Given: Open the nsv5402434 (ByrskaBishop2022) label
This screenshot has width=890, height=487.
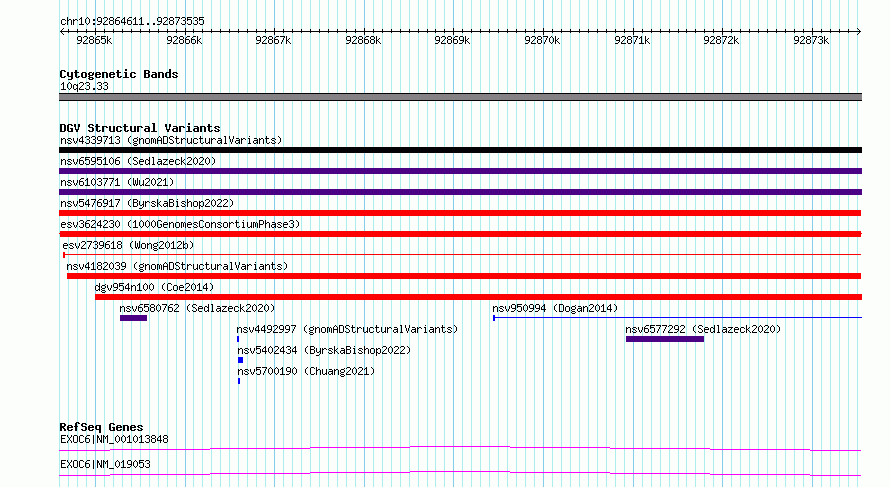Looking at the screenshot, I should click(324, 350).
